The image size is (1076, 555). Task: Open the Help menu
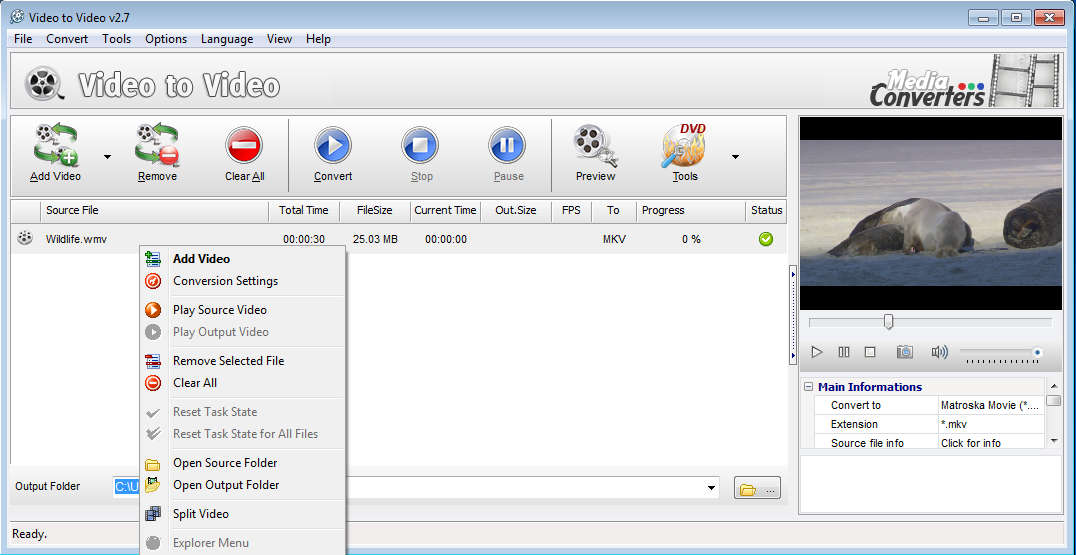[x=318, y=39]
